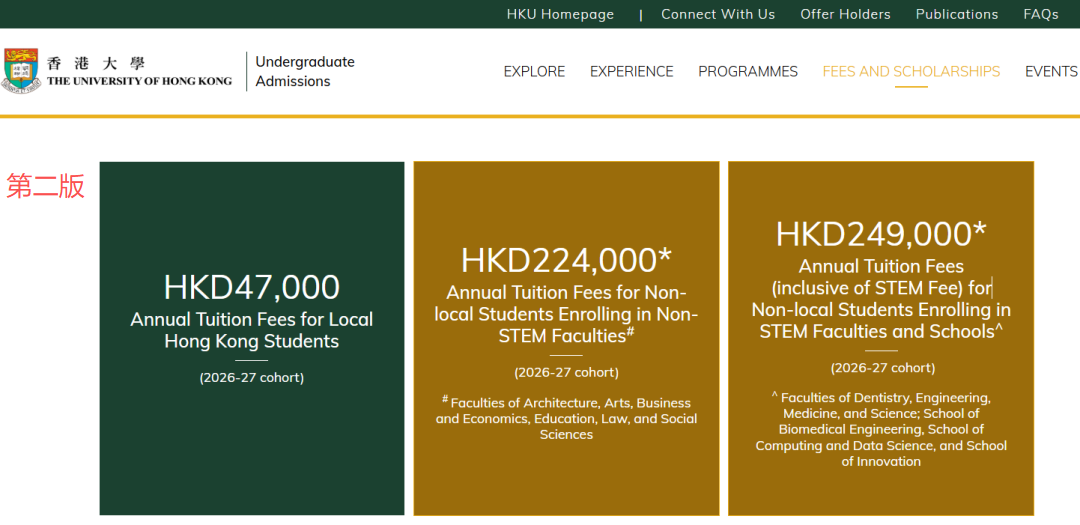
Task: Open the HKU Homepage link
Action: coord(560,14)
